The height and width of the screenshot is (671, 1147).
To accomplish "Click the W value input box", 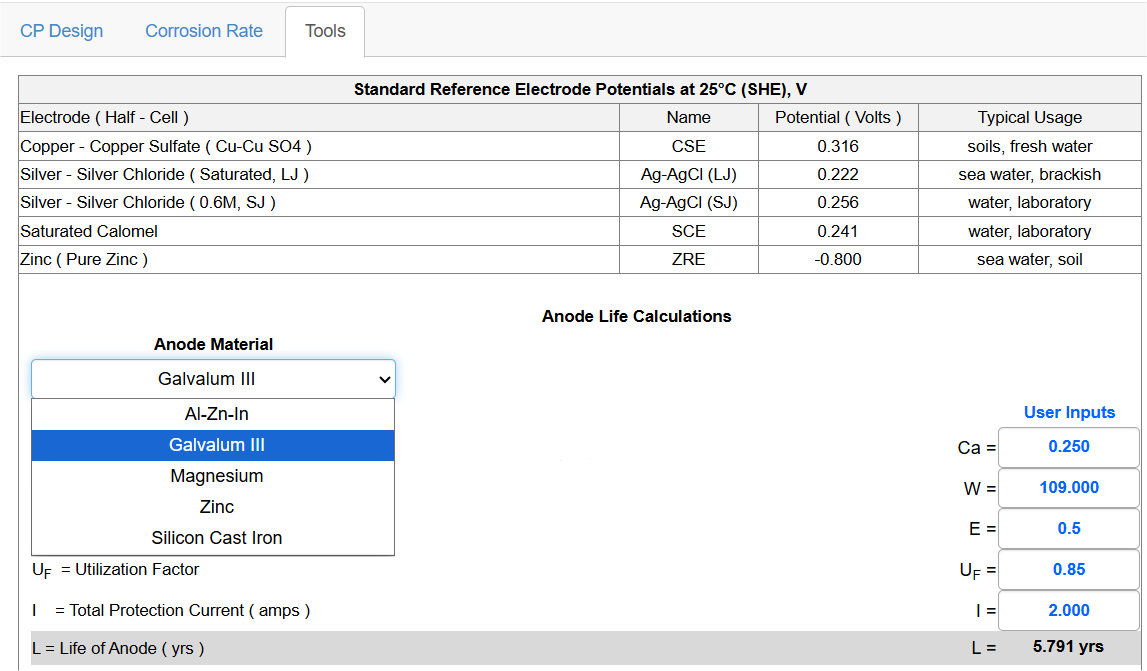I will point(1068,488).
